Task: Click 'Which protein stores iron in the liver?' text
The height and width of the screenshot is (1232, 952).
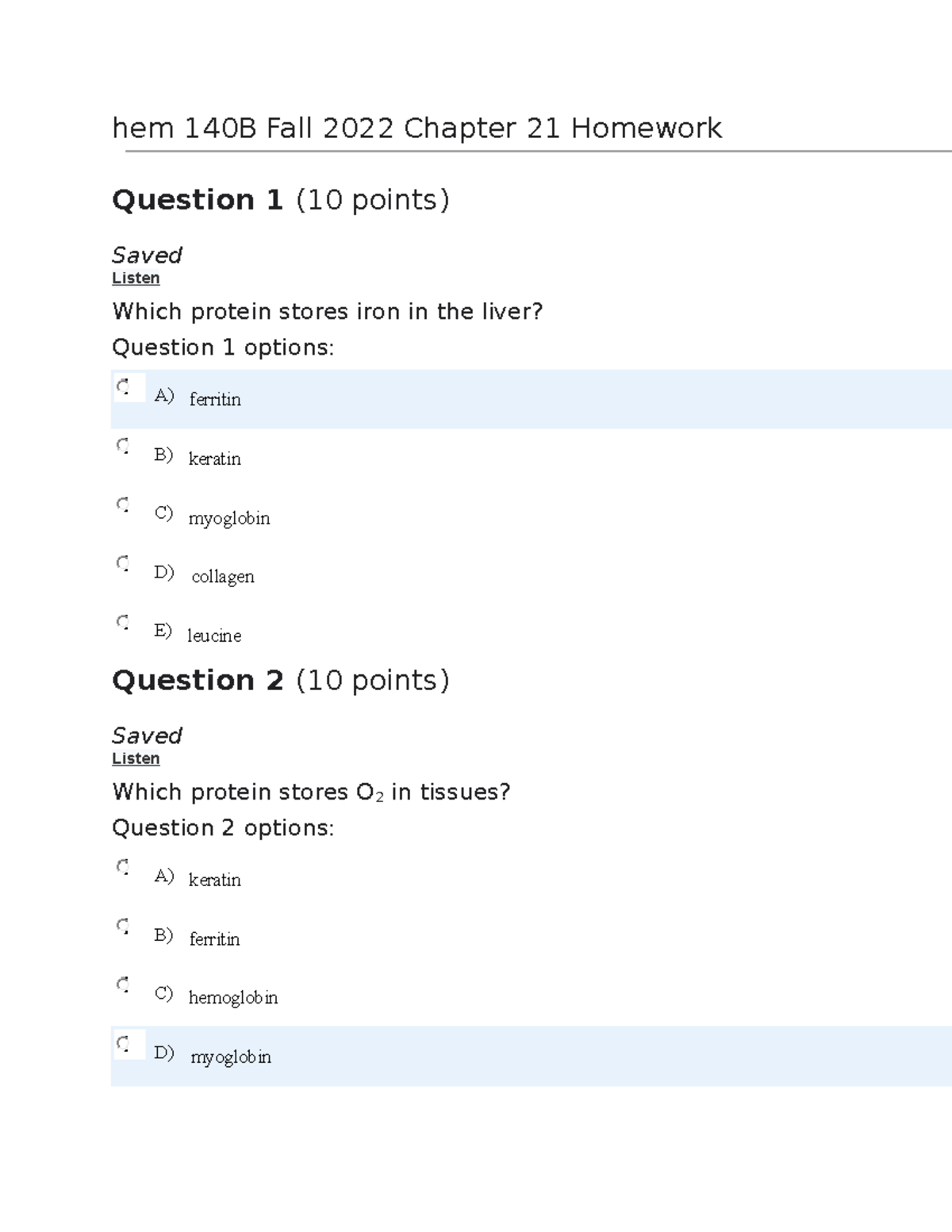Action: click(328, 311)
